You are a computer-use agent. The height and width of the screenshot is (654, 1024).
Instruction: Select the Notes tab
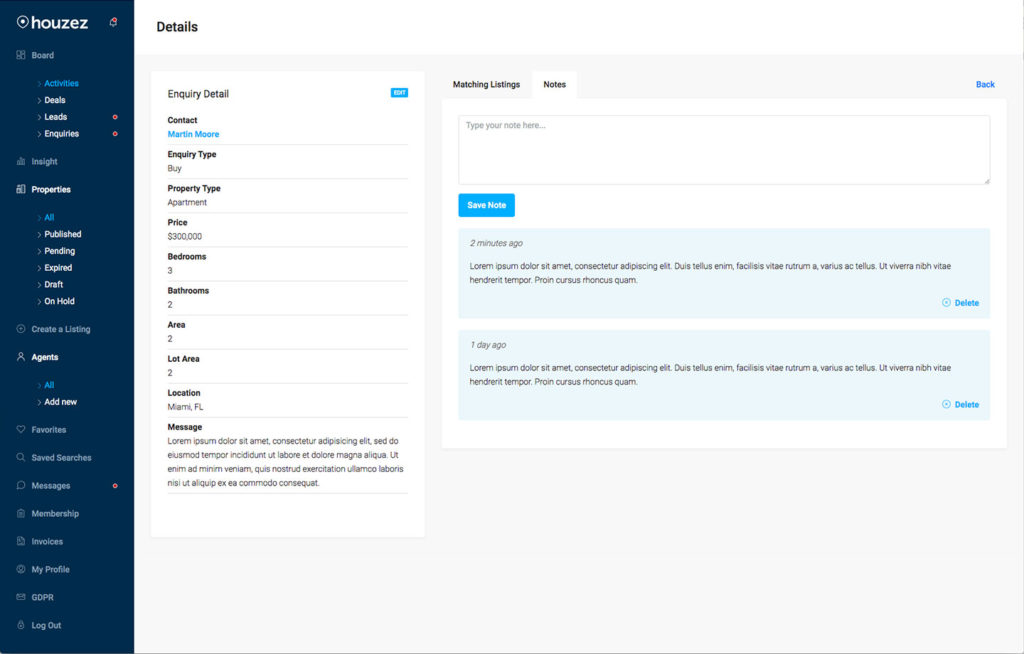coord(554,84)
